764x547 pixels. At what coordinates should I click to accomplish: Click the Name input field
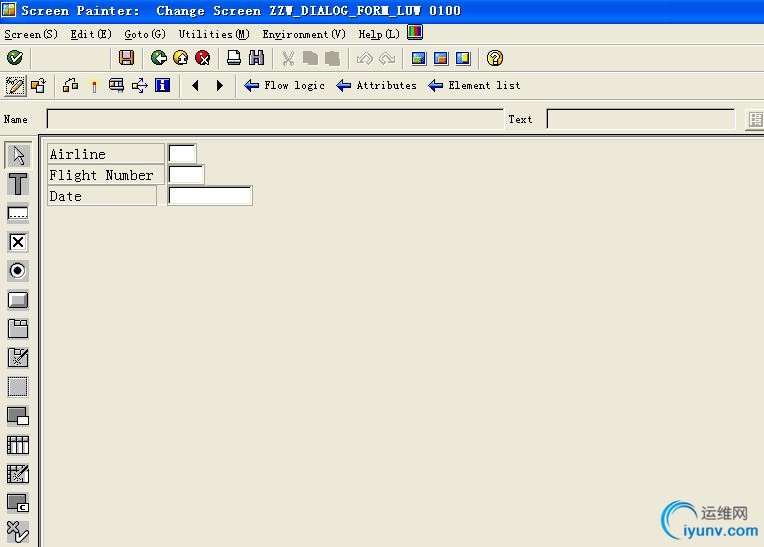pyautogui.click(x=275, y=119)
